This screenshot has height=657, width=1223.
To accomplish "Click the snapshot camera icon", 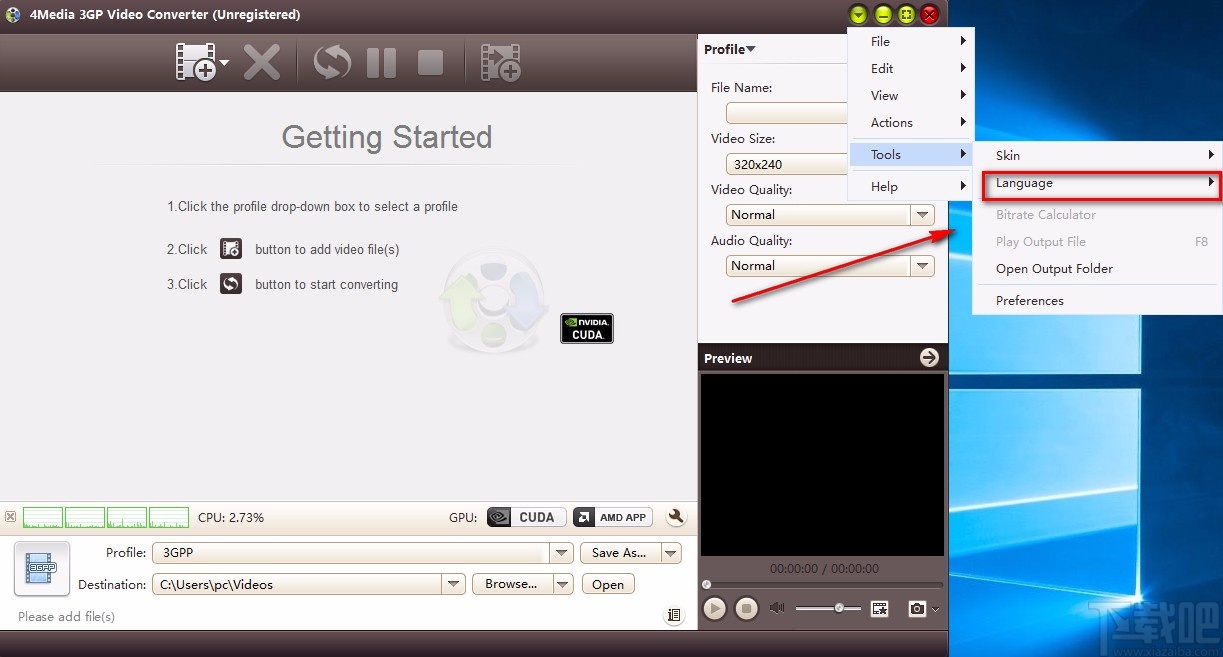I will point(917,608).
